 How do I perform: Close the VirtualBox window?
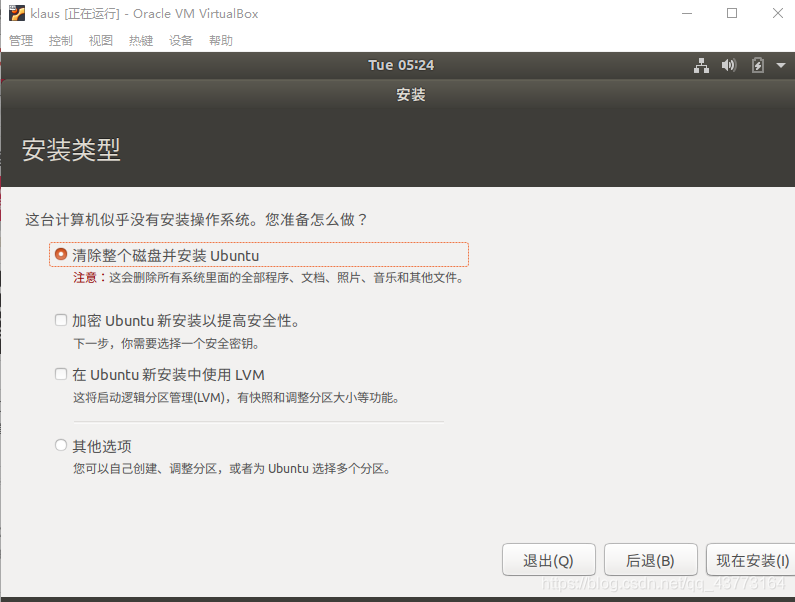[778, 13]
